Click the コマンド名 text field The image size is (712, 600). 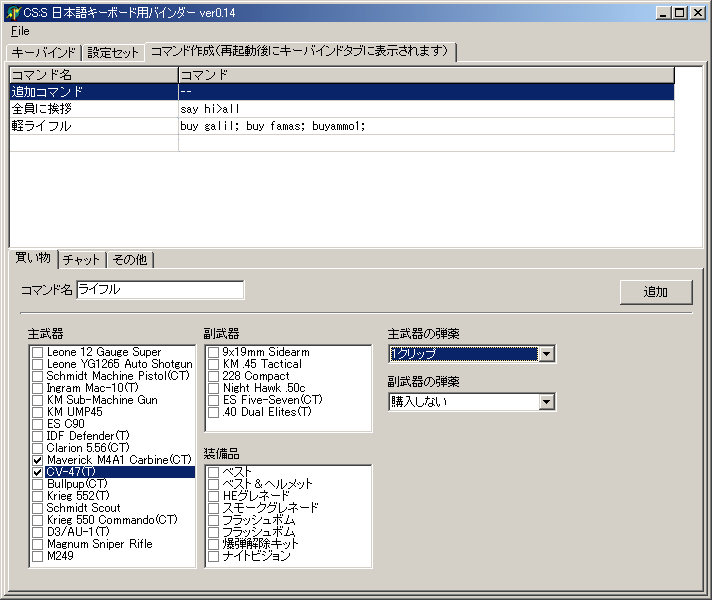tap(159, 289)
